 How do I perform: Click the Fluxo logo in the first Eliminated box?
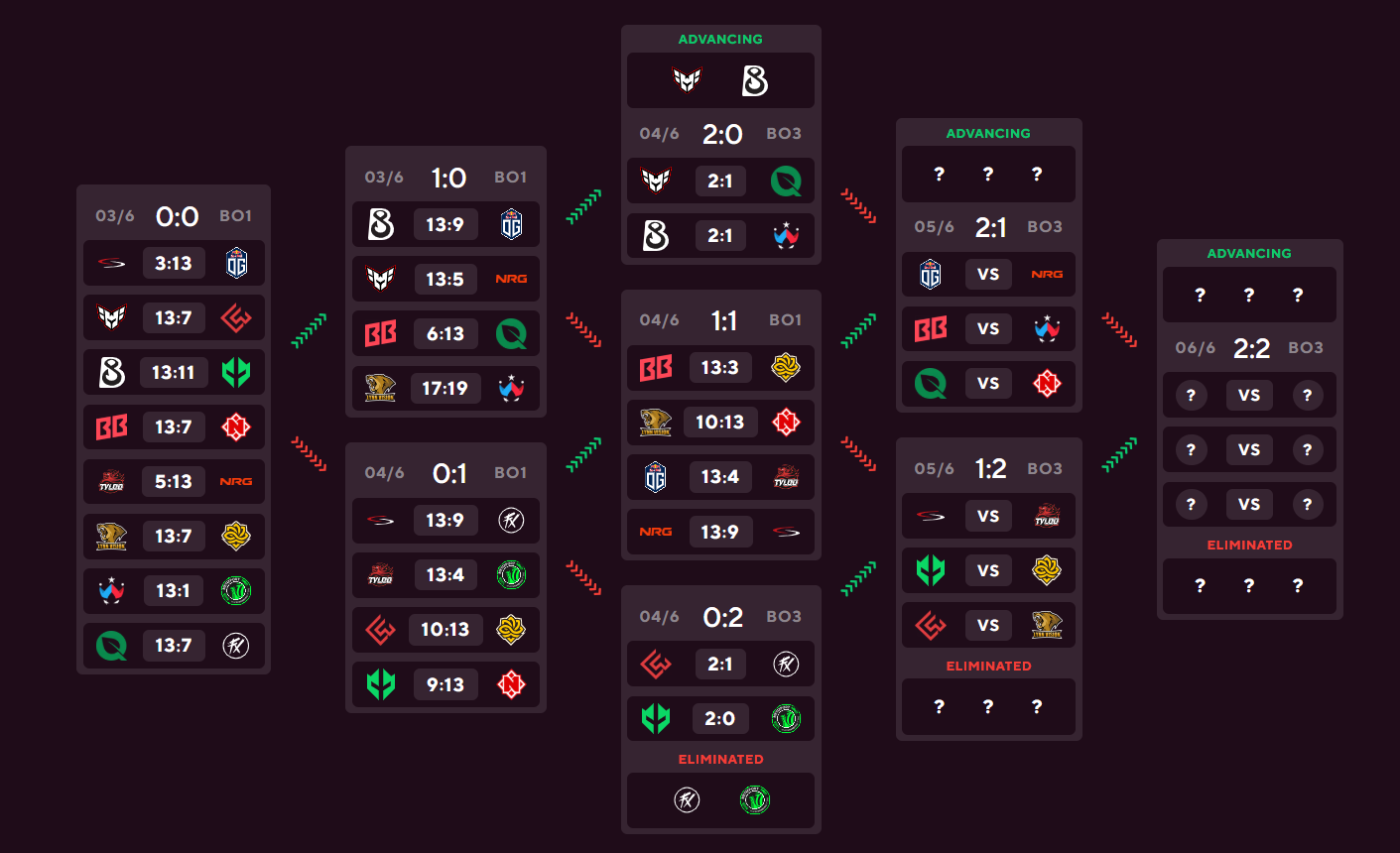[x=687, y=799]
